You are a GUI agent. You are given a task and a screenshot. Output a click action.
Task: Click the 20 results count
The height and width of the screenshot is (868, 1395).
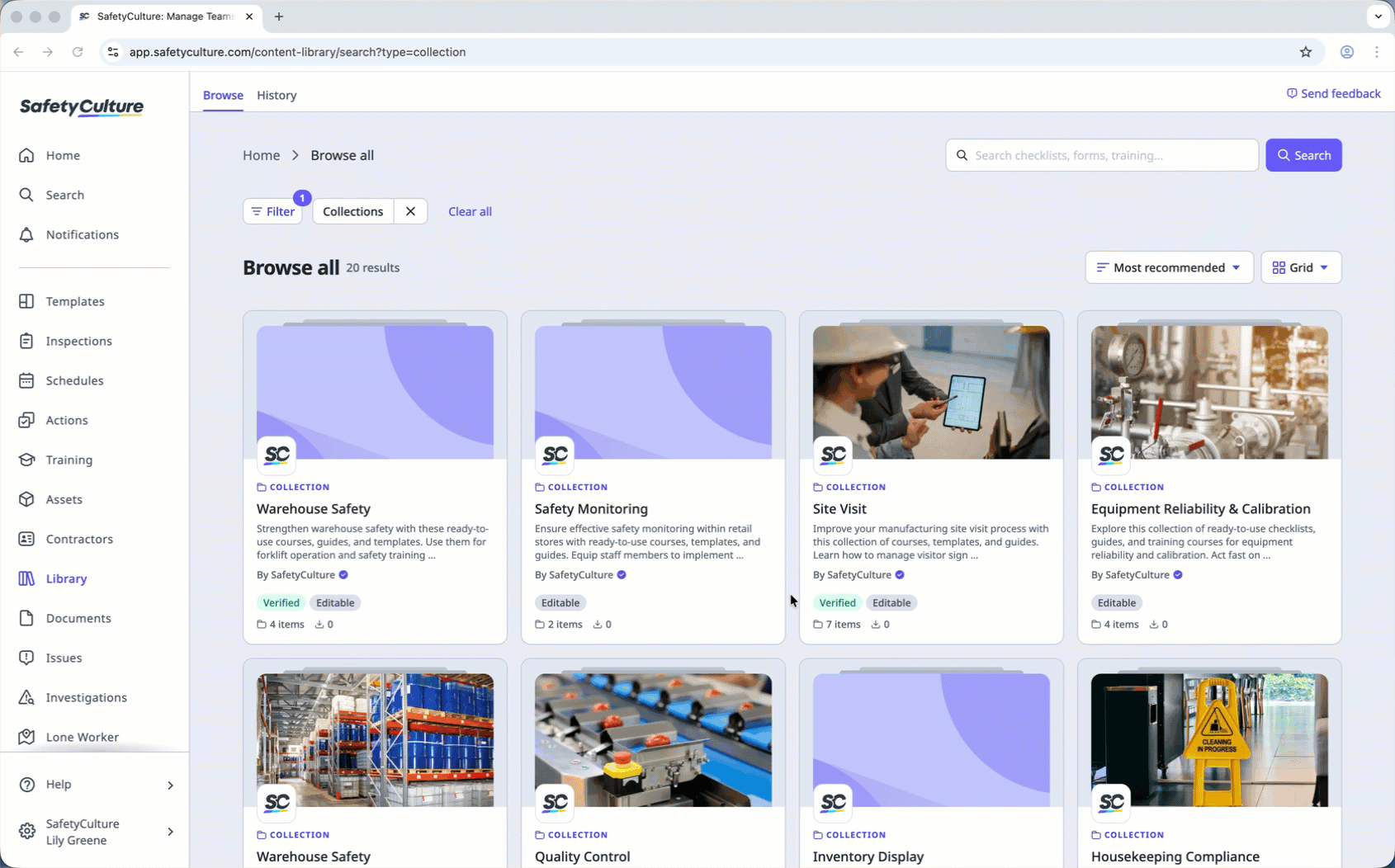[372, 267]
